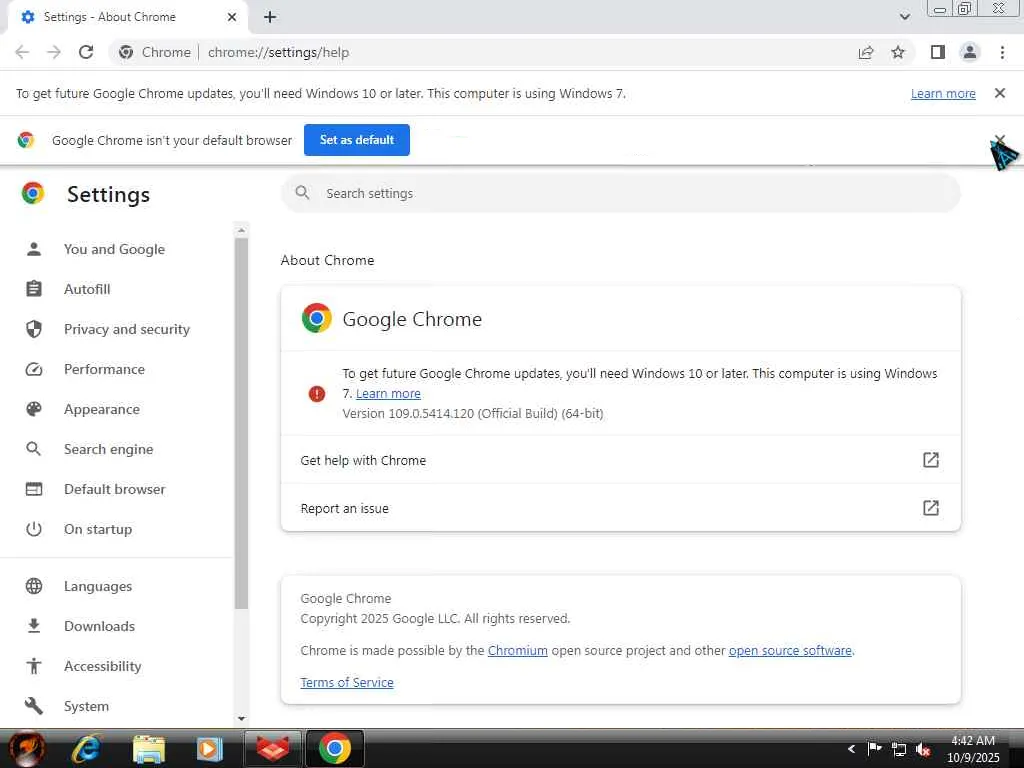This screenshot has width=1024, height=768.
Task: Click the sidebar scrollbar down arrow
Action: pos(241,718)
